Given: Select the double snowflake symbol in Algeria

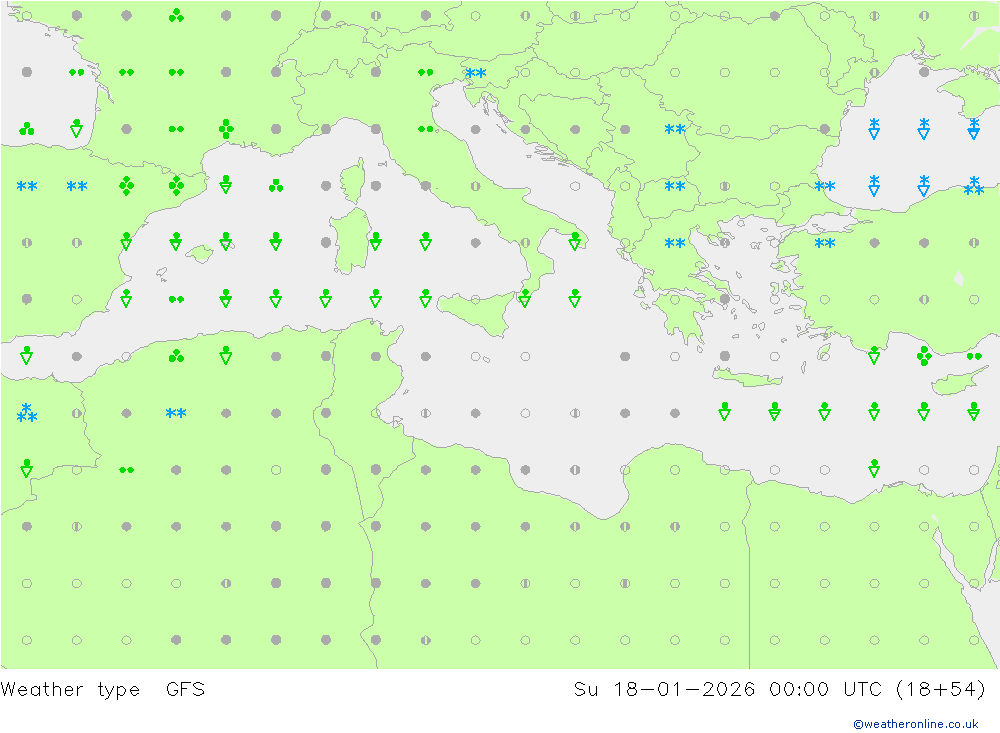Looking at the screenshot, I should pos(176,413).
